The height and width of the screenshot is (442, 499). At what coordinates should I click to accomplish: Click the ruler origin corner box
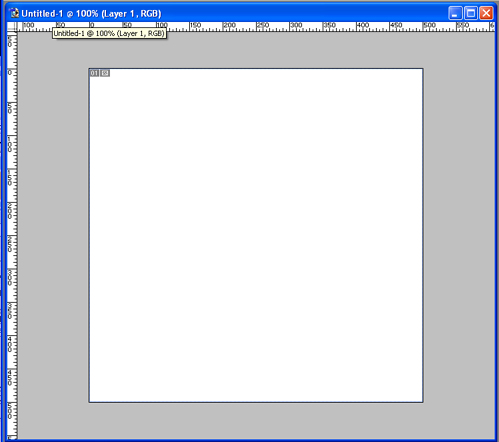[x=12, y=27]
